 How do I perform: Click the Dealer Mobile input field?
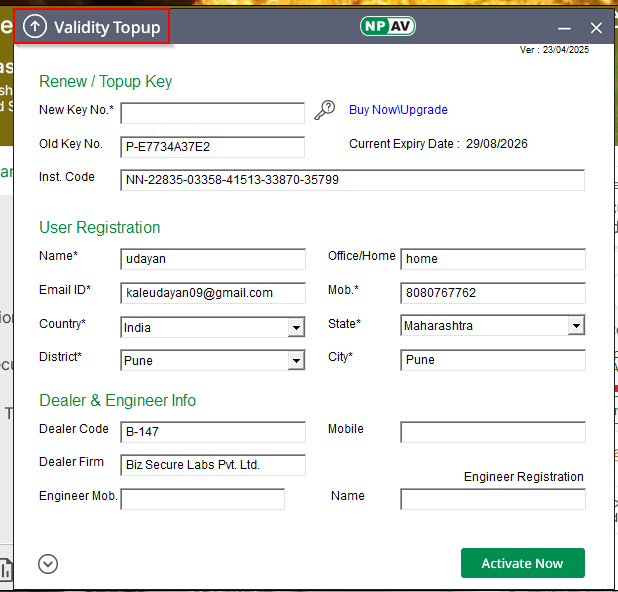[492, 432]
